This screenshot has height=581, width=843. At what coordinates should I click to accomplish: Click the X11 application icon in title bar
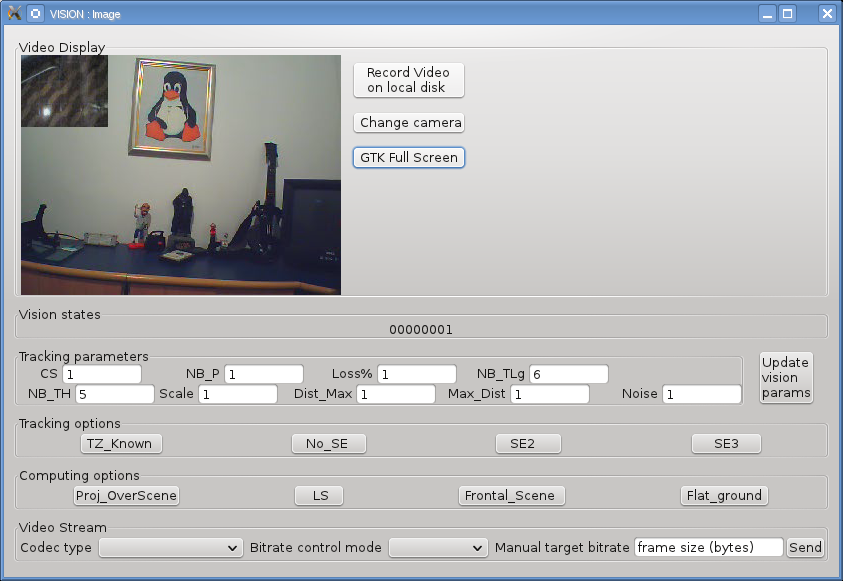tap(15, 13)
